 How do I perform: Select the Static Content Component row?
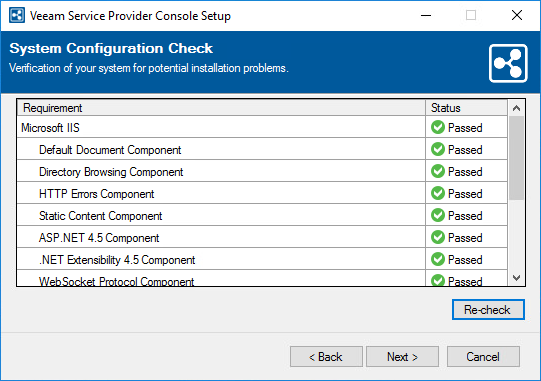[262, 216]
